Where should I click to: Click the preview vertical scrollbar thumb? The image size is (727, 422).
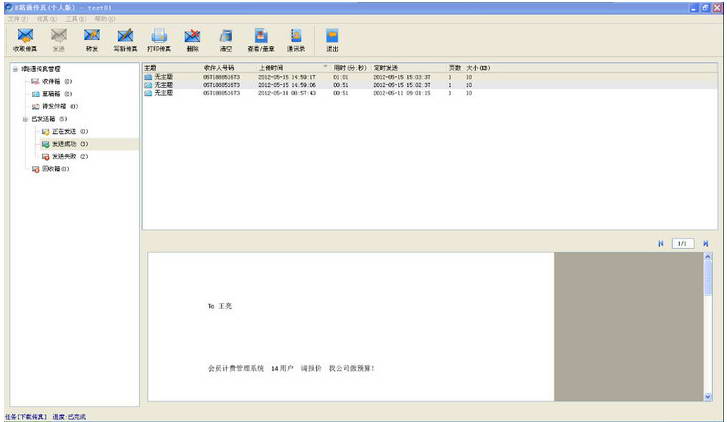[x=708, y=278]
